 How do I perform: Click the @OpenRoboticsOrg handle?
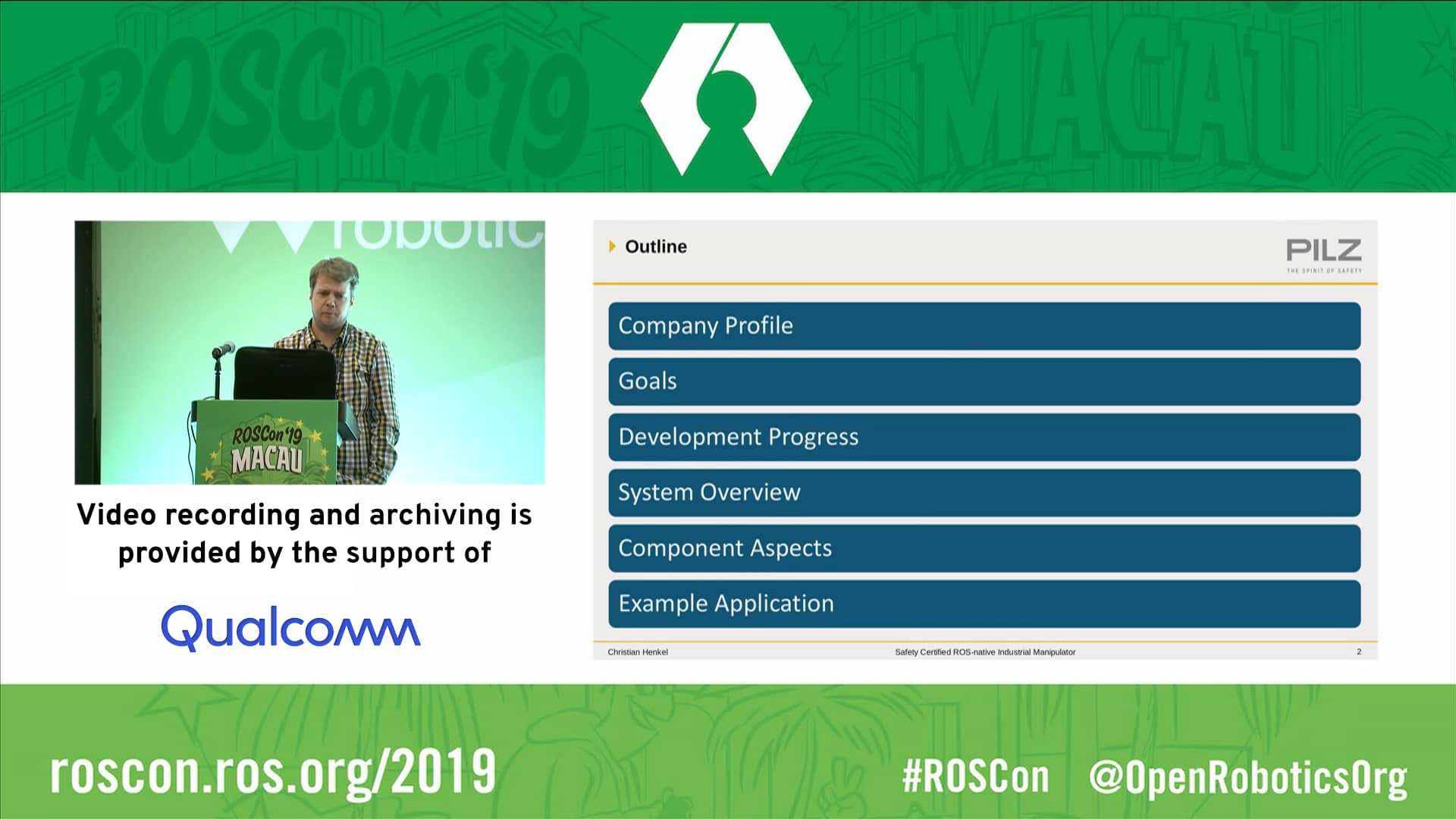coord(1248,778)
